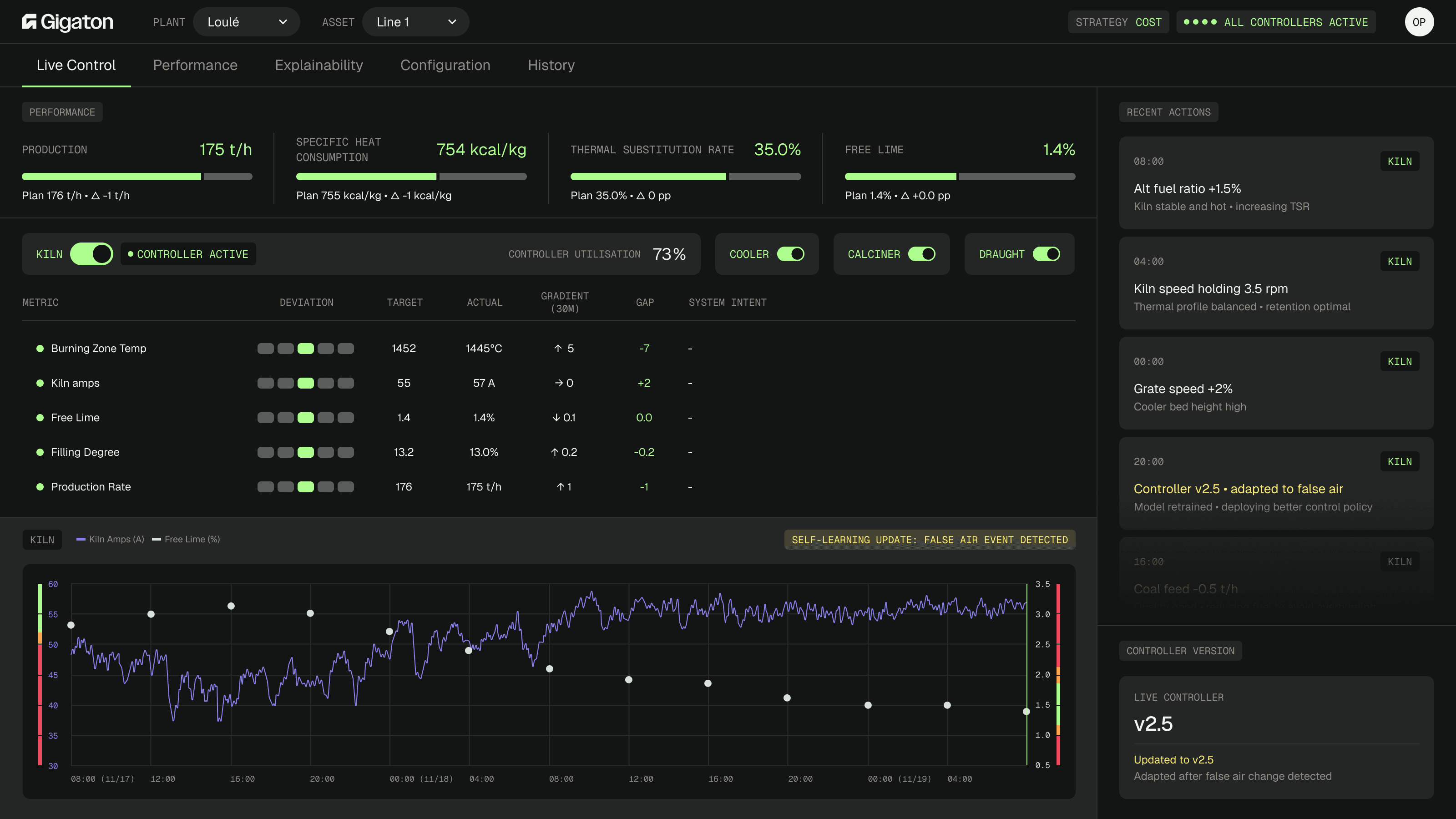The height and width of the screenshot is (819, 1456).
Task: Click the Gigaton logo icon
Action: 30,22
